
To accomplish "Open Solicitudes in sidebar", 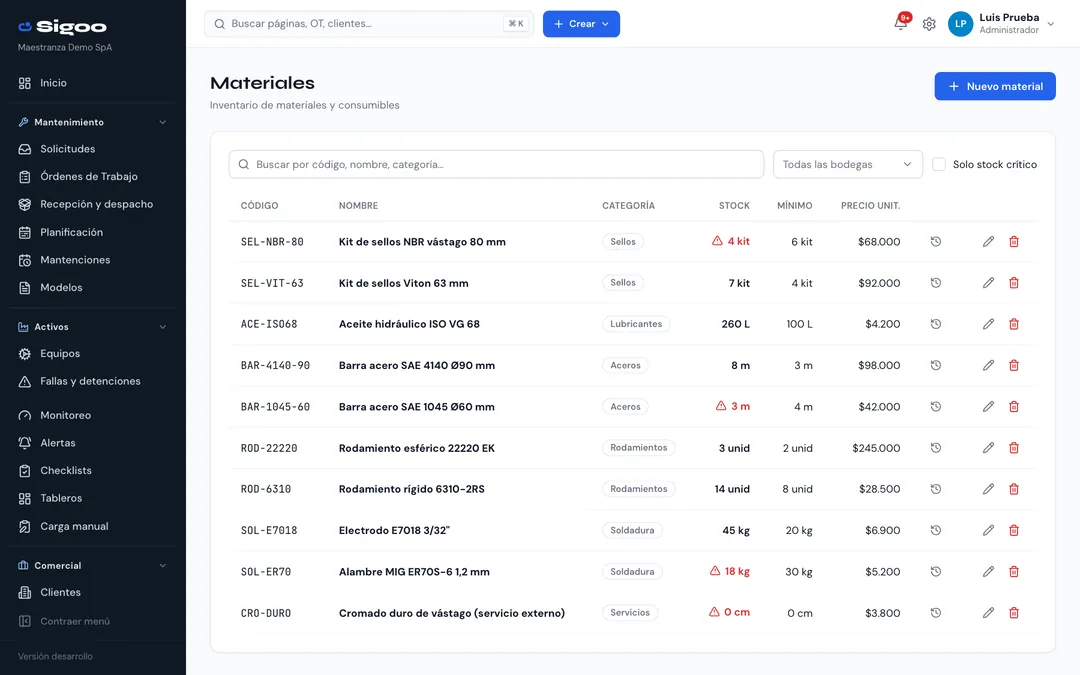I will pos(93,149).
